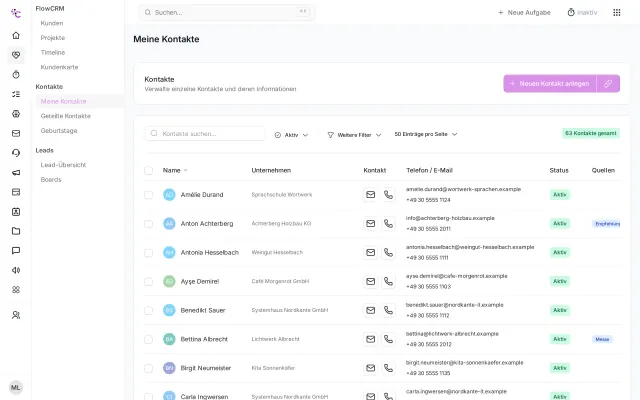The height and width of the screenshot is (400, 640).
Task: Open the home icon in the sidebar
Action: 16,36
